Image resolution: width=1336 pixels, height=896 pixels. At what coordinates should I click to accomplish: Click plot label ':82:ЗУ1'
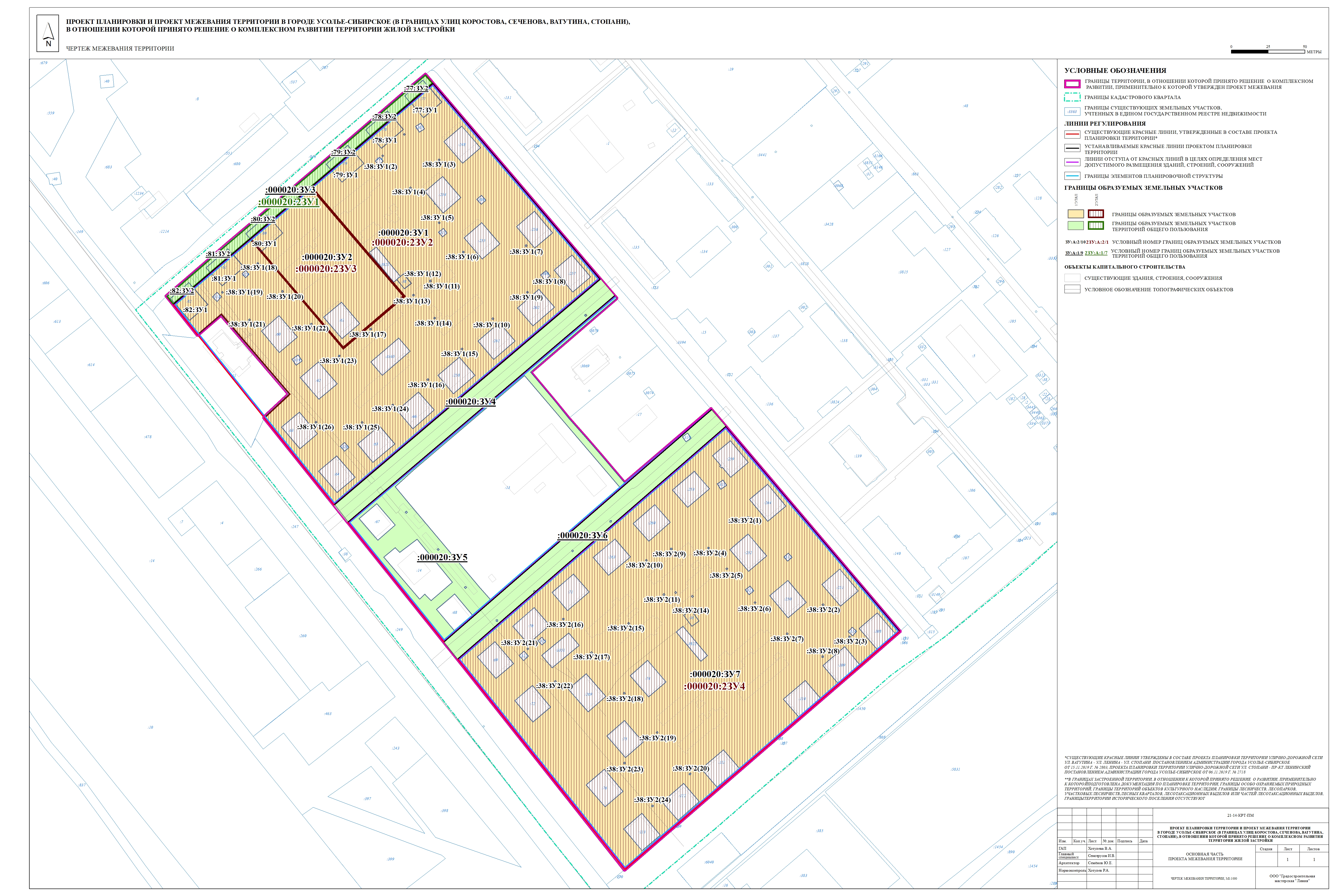(x=195, y=310)
